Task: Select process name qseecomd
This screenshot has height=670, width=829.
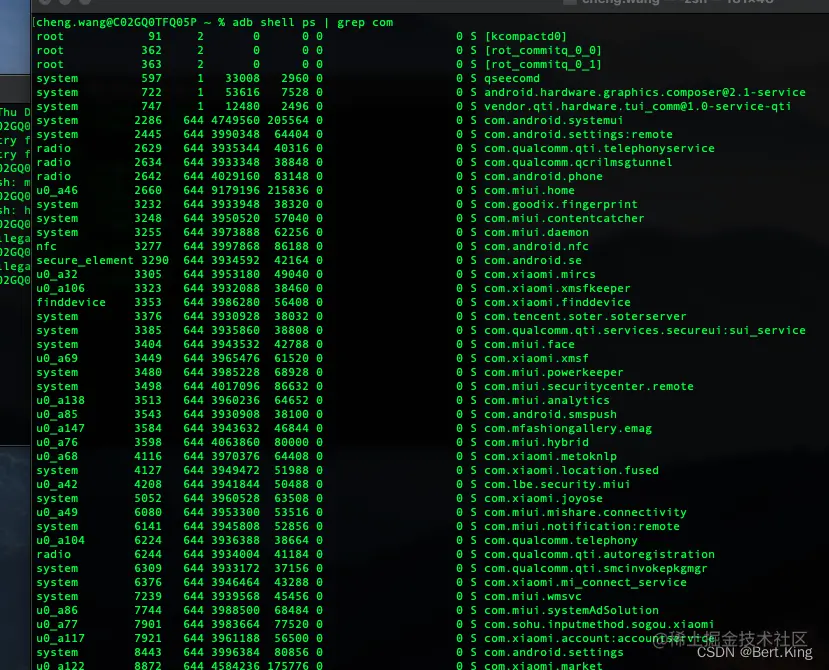Action: point(512,78)
